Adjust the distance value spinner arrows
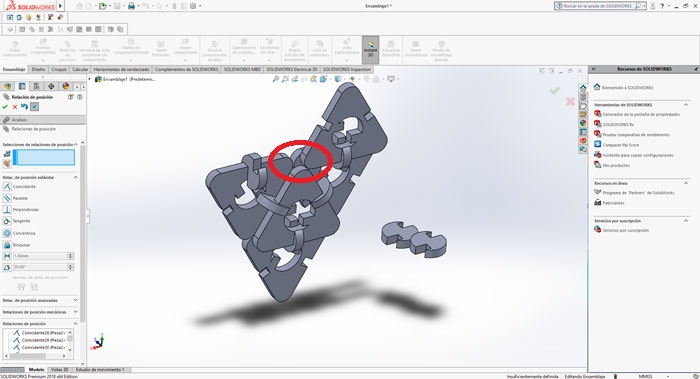This screenshot has width=700, height=379. coord(71,256)
